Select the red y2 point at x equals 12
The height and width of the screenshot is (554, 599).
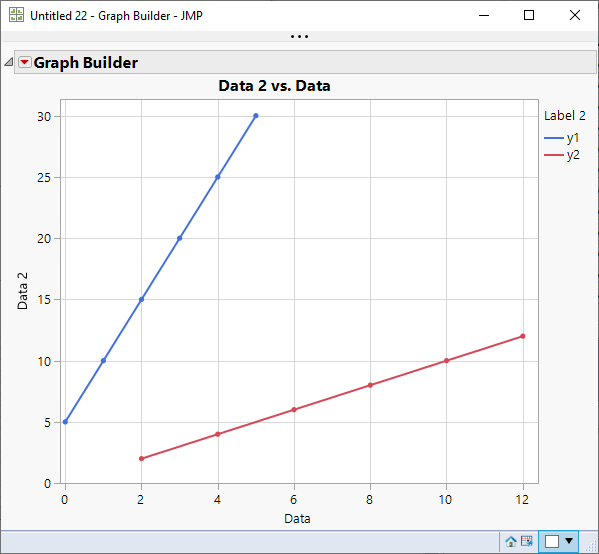[523, 336]
